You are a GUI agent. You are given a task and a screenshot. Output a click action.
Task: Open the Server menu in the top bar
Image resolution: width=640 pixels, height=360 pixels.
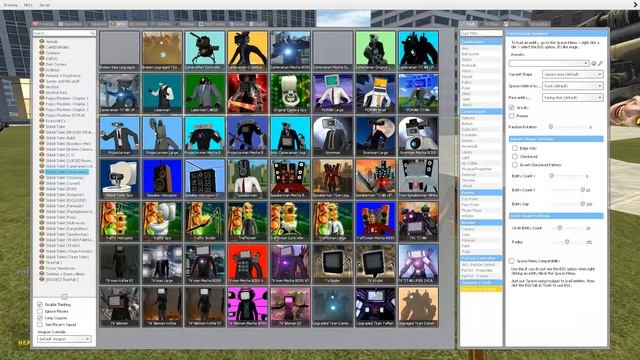click(x=44, y=5)
